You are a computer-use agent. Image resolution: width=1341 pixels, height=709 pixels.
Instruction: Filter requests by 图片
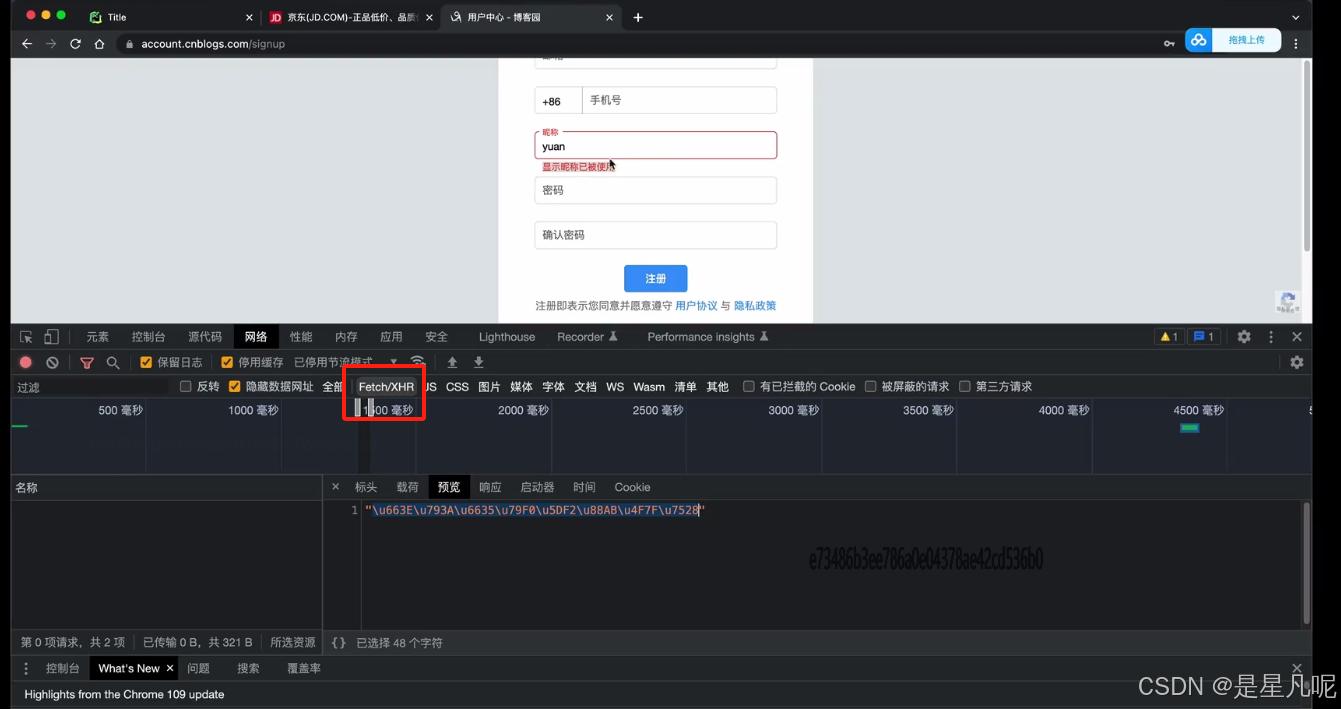pyautogui.click(x=489, y=387)
